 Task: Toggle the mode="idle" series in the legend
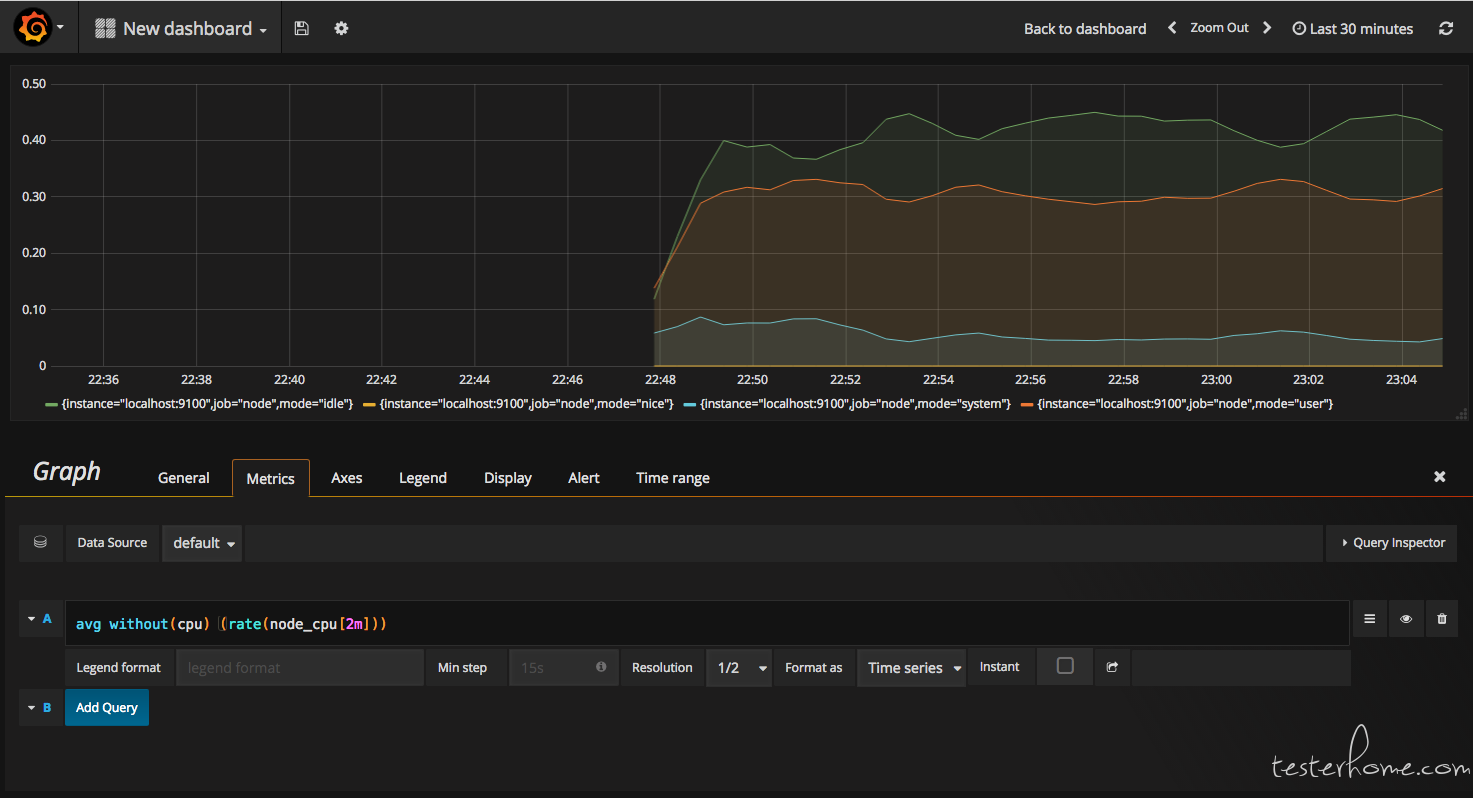click(x=207, y=403)
